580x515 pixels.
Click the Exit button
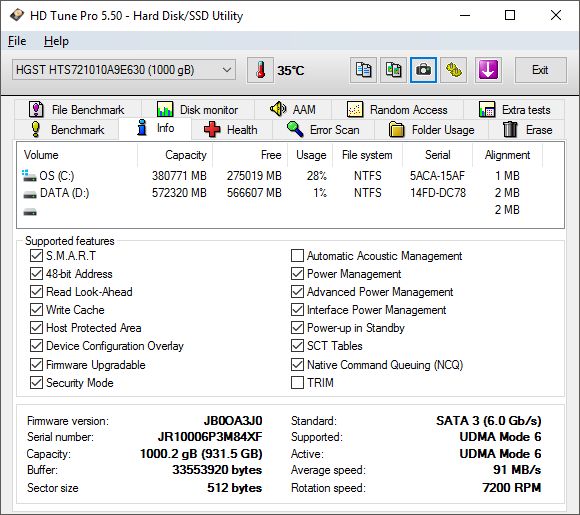click(540, 70)
